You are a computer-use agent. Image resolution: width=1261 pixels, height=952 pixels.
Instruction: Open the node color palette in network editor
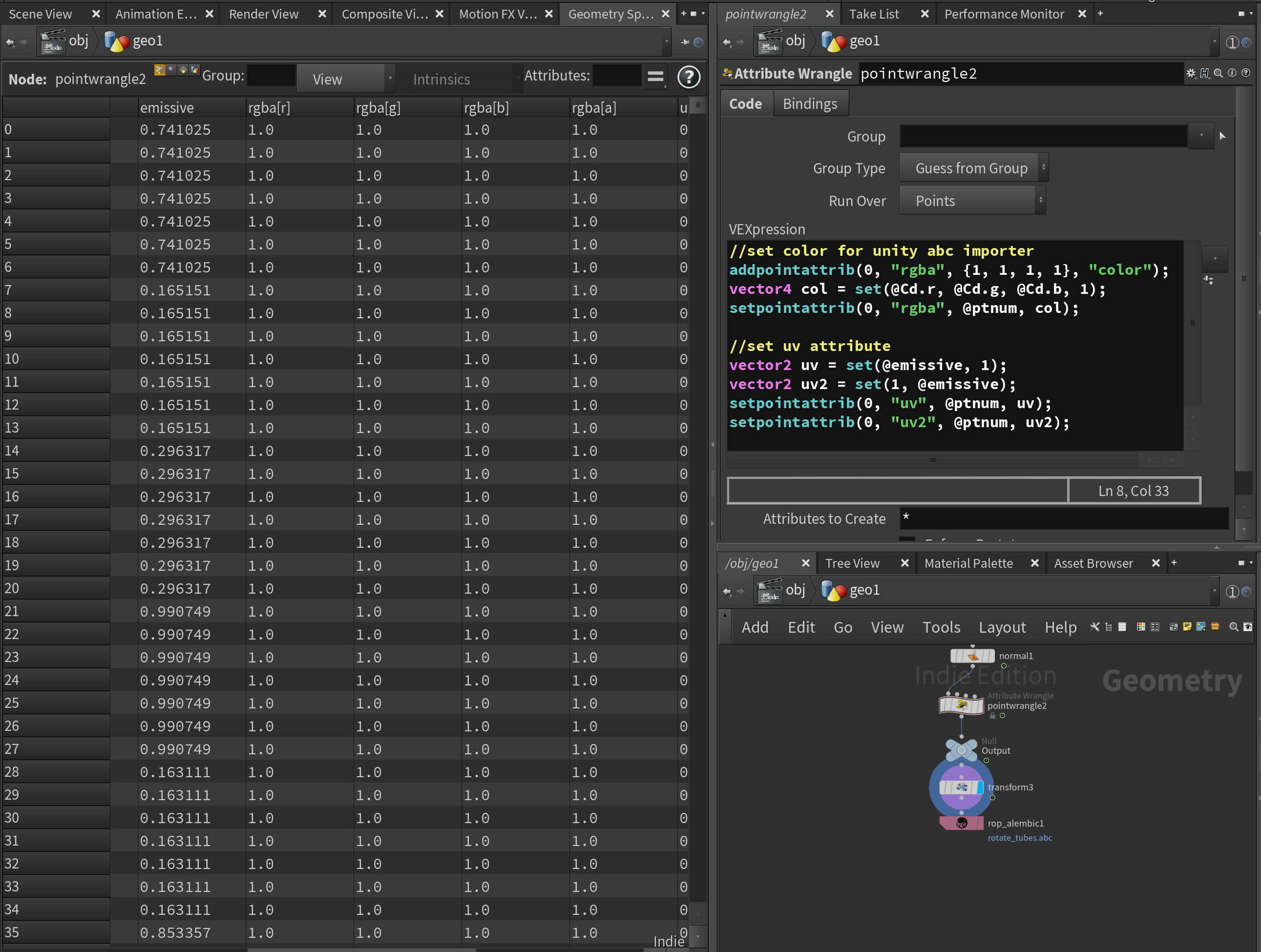[x=1141, y=627]
